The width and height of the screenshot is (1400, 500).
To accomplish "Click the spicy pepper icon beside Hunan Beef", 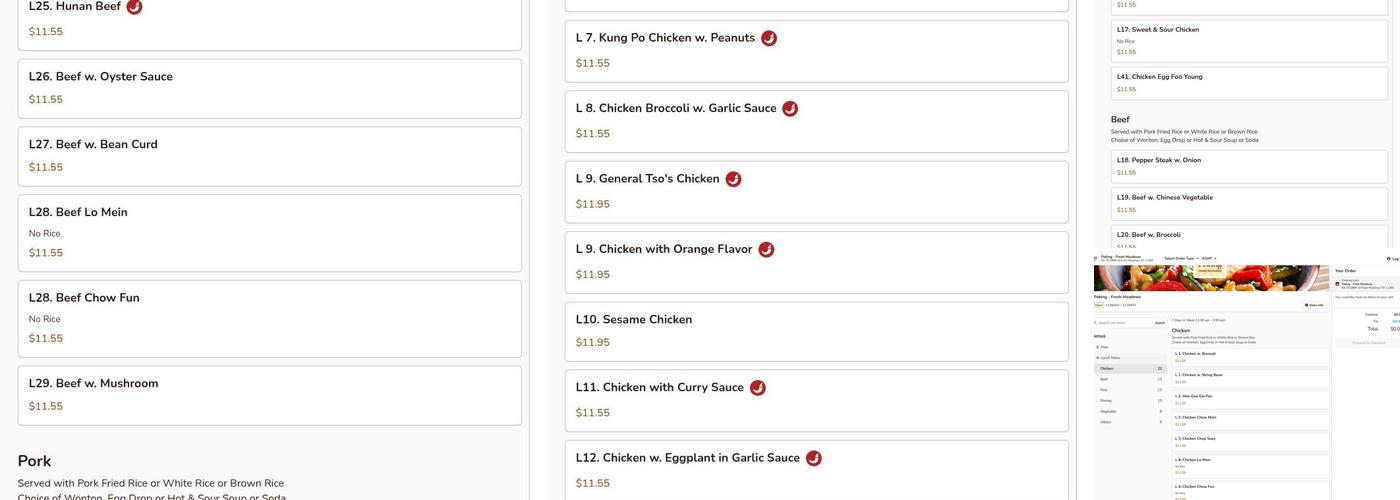I will tap(134, 7).
